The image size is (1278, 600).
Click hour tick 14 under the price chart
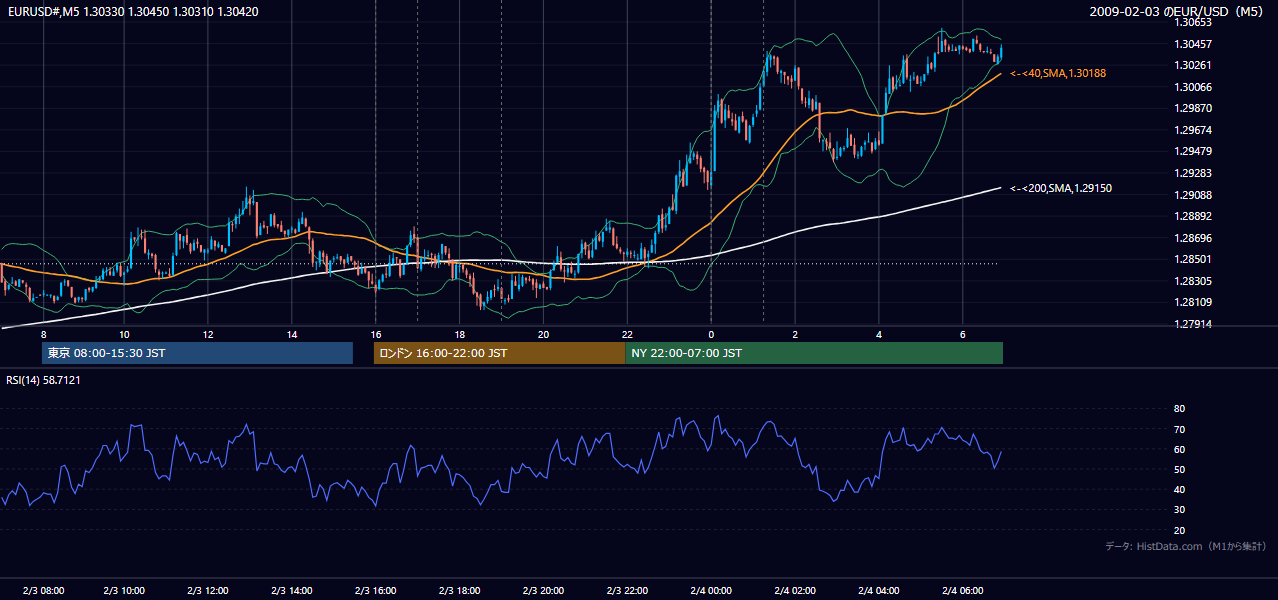pos(292,334)
